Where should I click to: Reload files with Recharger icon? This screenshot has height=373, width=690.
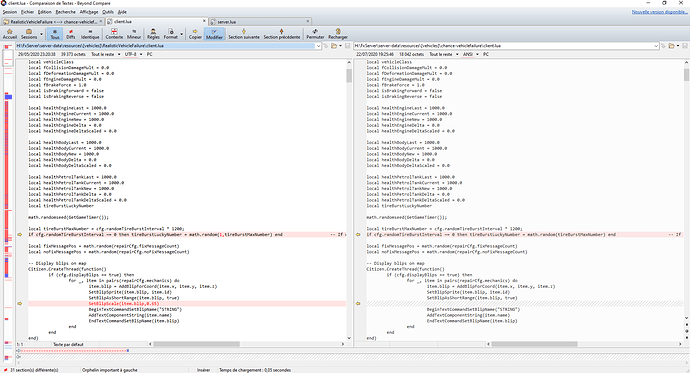[x=338, y=34]
